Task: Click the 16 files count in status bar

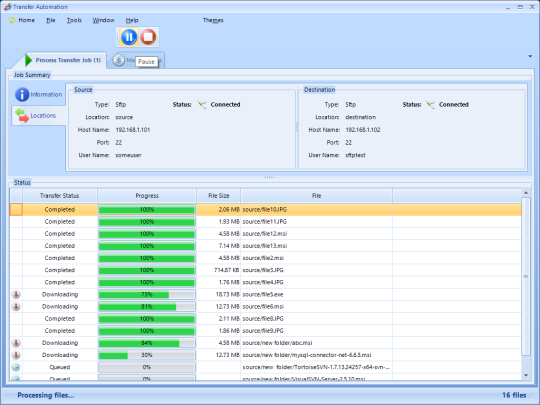Action: pos(514,395)
